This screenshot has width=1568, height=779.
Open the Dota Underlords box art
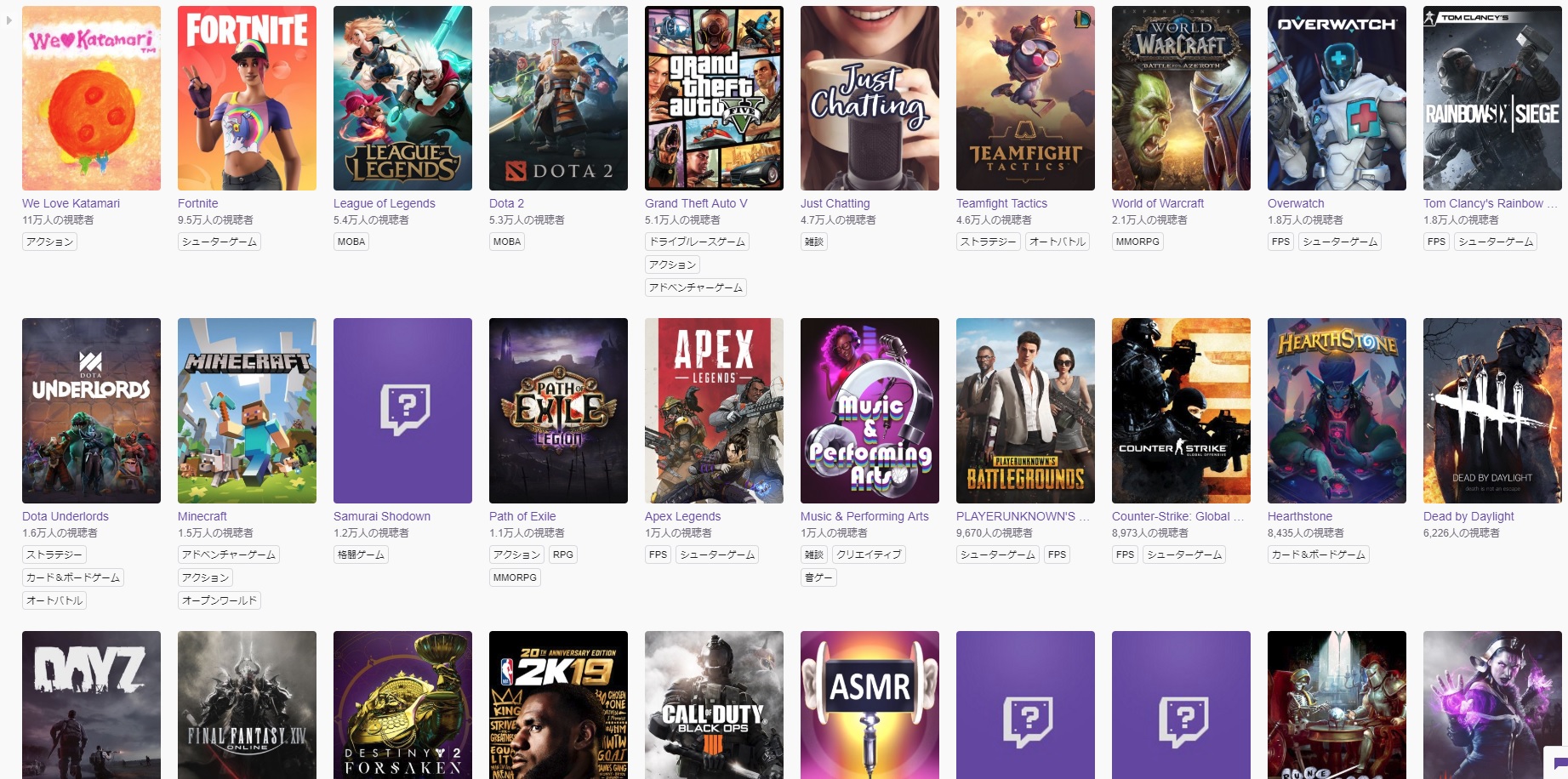91,411
